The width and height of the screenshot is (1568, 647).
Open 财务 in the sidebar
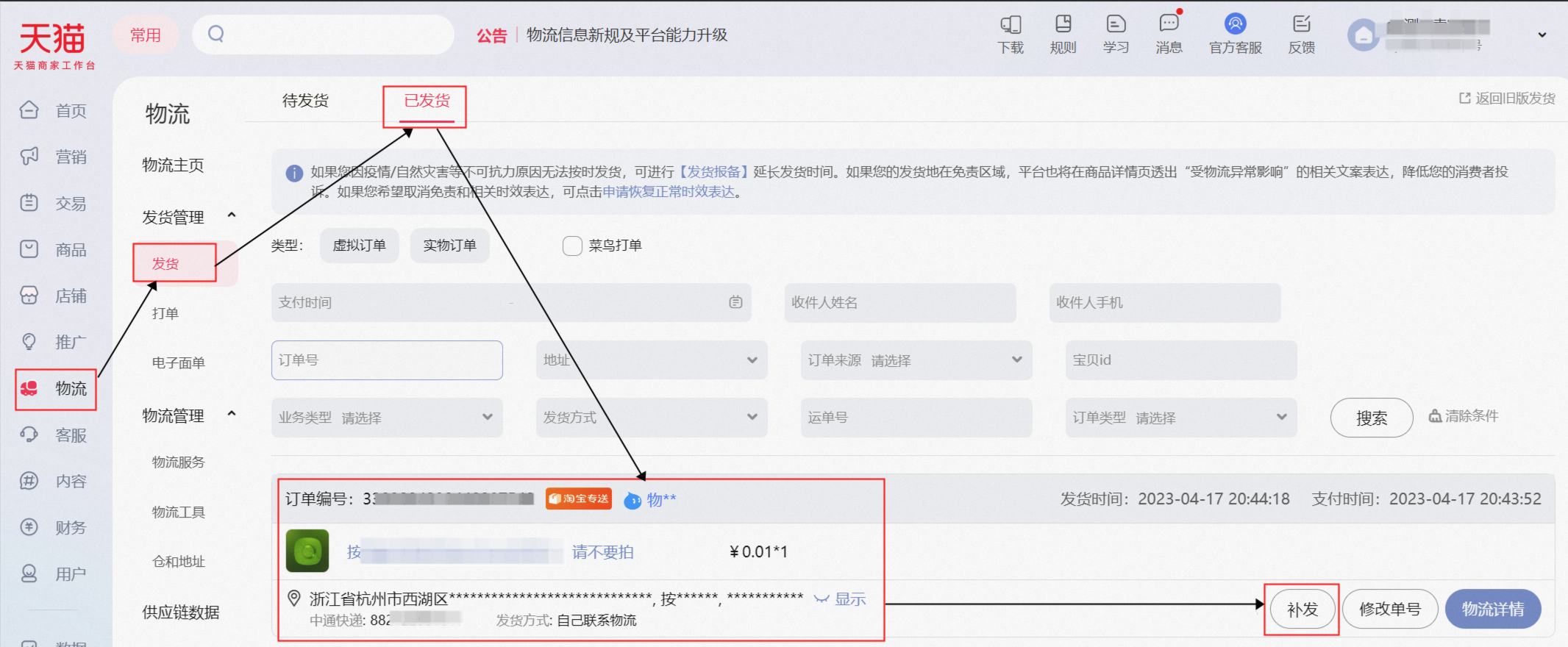[x=54, y=527]
